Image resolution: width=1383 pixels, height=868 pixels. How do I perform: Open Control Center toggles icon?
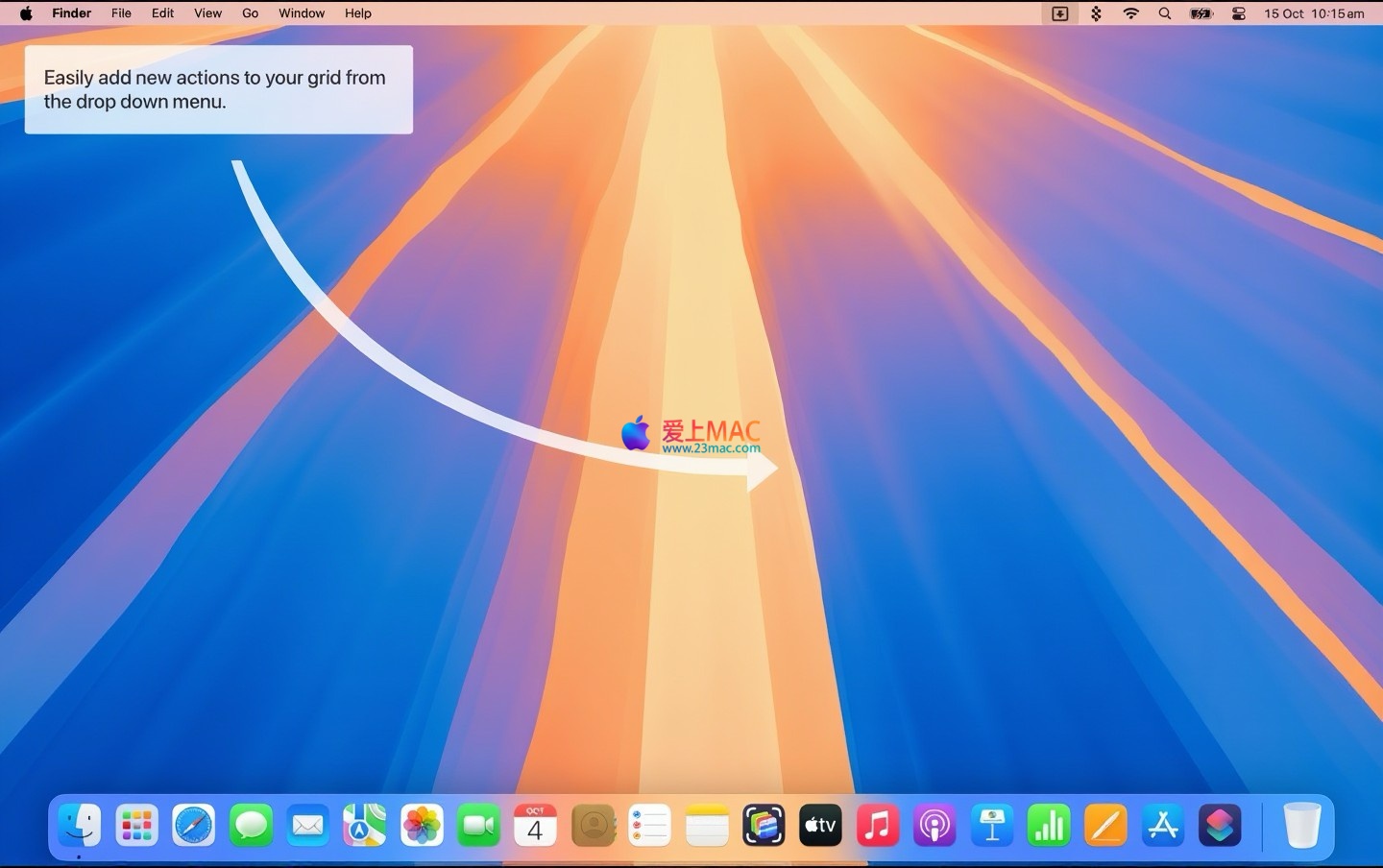[x=1239, y=13]
